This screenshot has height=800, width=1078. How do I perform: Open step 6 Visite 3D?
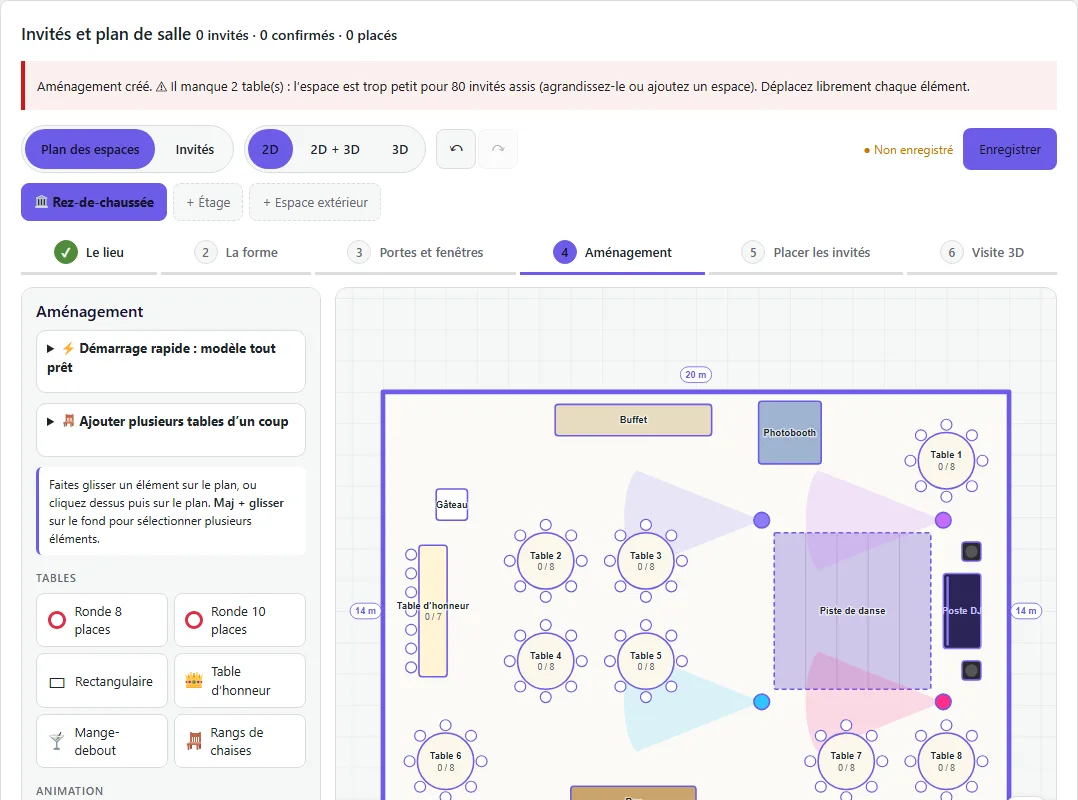coord(982,252)
